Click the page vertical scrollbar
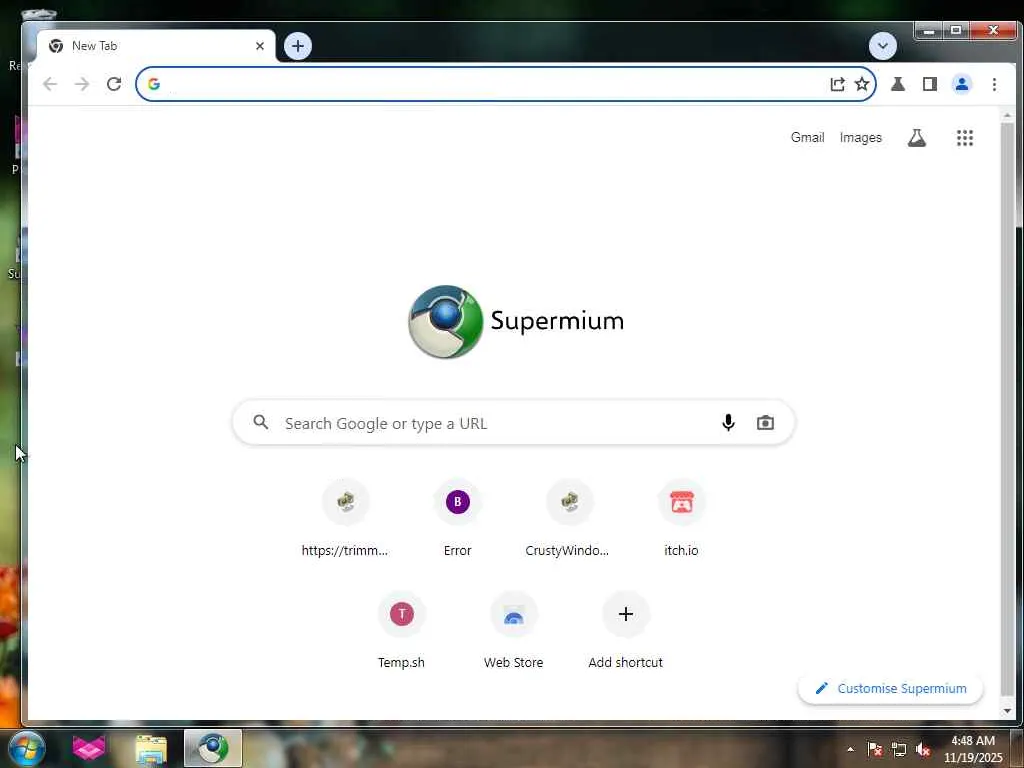The width and height of the screenshot is (1024, 768). pyautogui.click(x=1008, y=411)
